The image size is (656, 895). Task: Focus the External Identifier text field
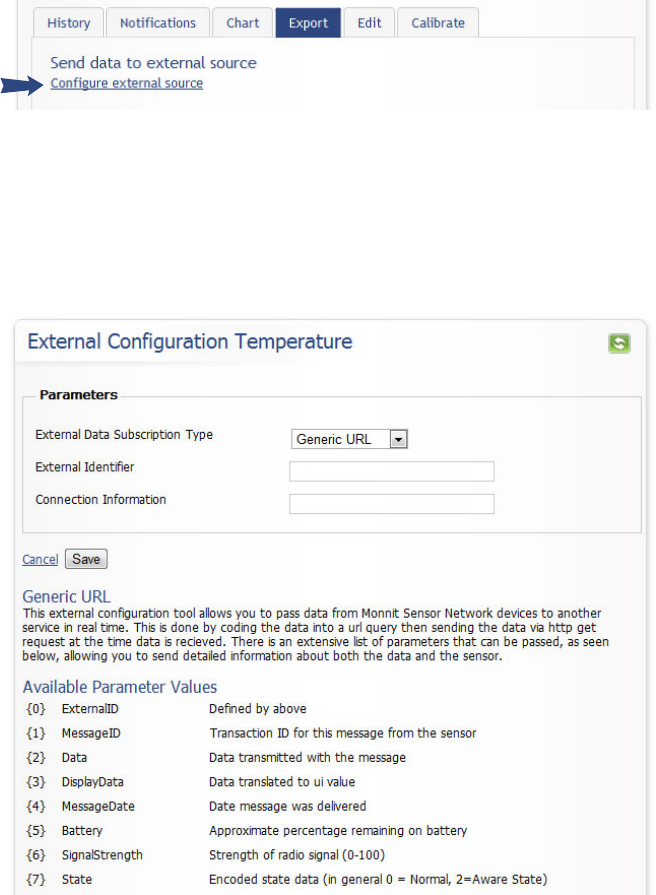(x=392, y=471)
